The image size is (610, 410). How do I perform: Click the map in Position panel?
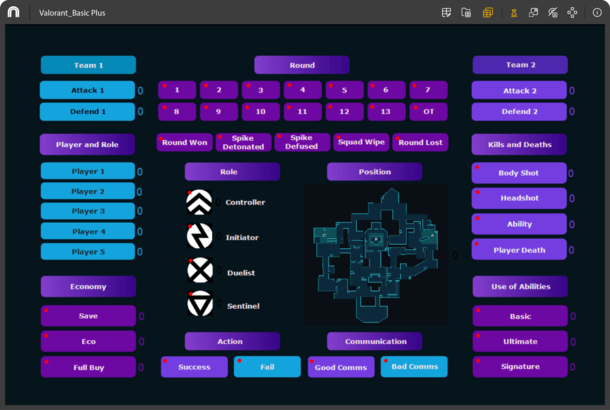(x=376, y=255)
